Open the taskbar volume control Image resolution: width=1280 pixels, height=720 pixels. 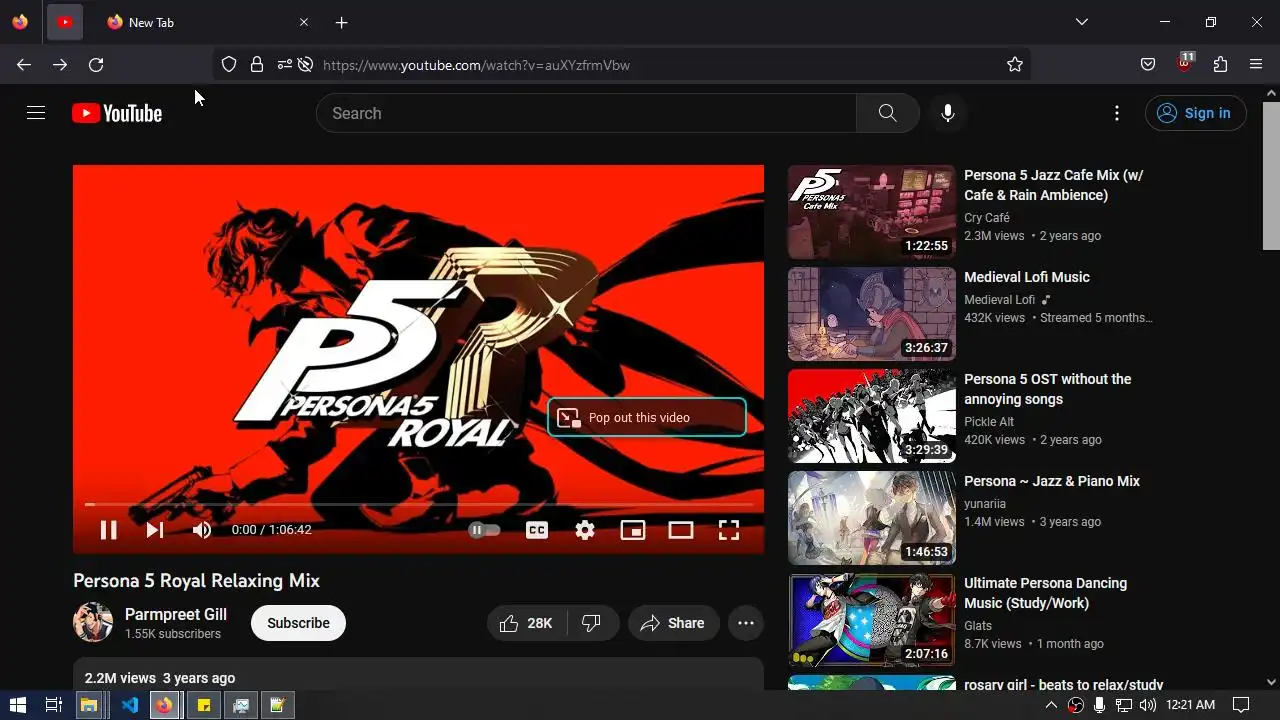[x=1147, y=705]
